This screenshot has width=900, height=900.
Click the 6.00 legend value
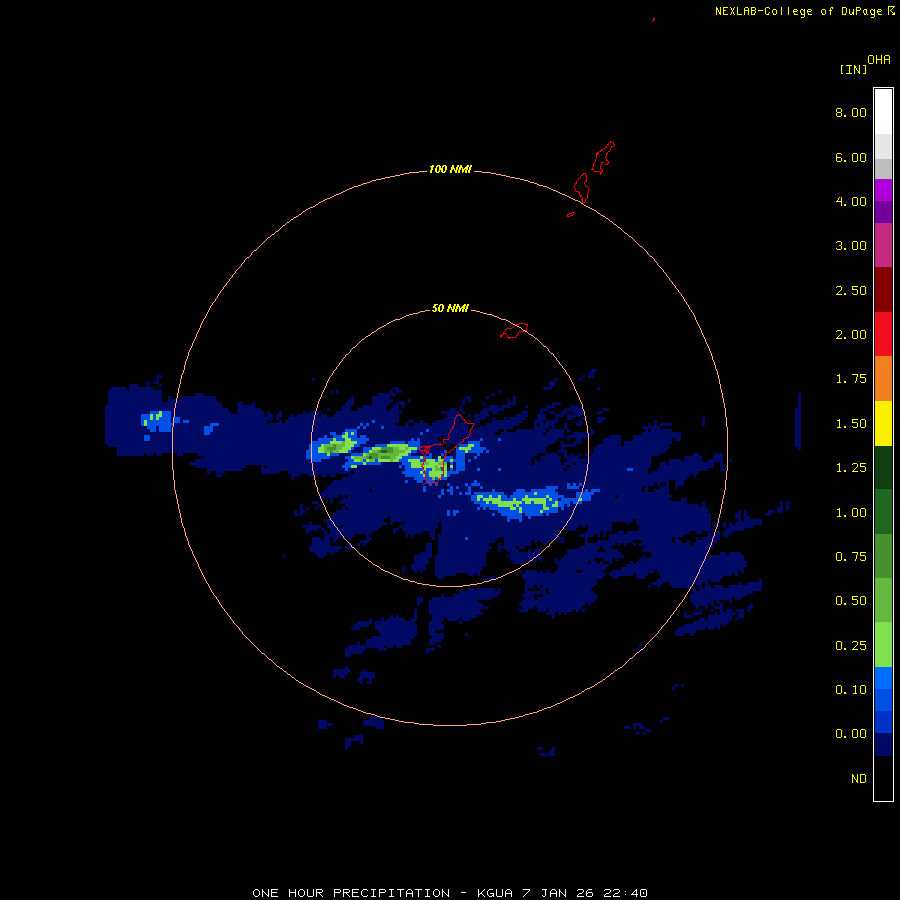(x=851, y=157)
